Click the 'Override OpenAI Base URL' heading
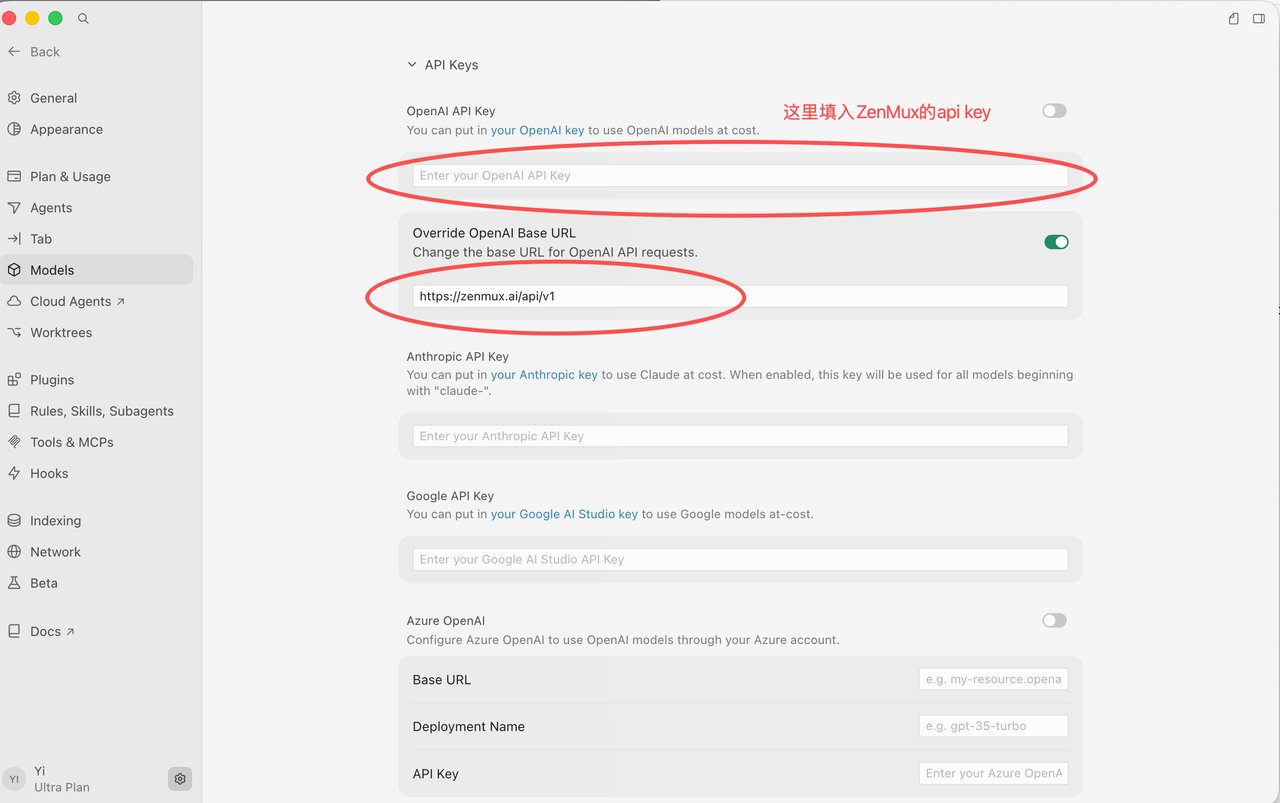 494,233
